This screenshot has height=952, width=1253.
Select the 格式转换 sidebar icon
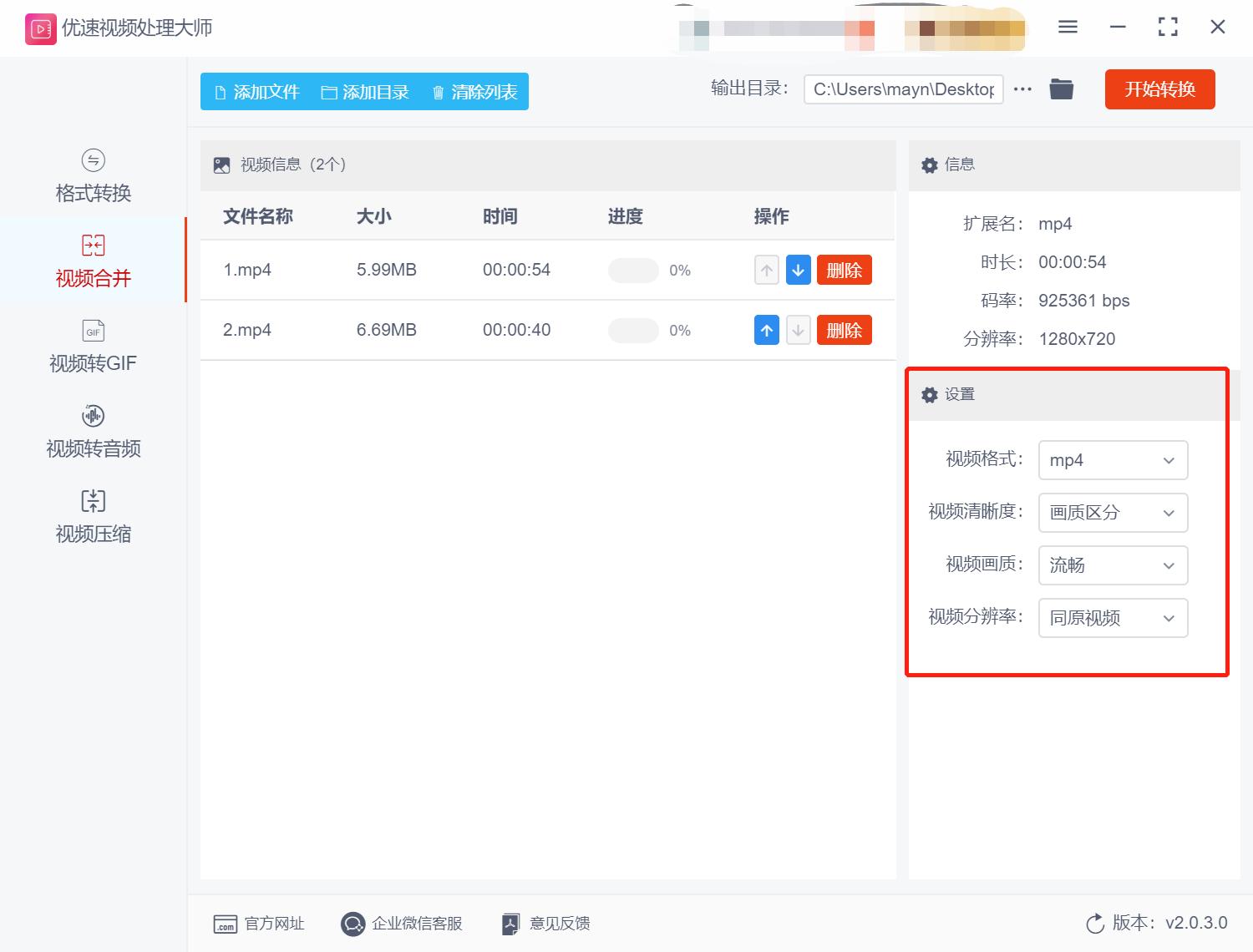(x=92, y=160)
